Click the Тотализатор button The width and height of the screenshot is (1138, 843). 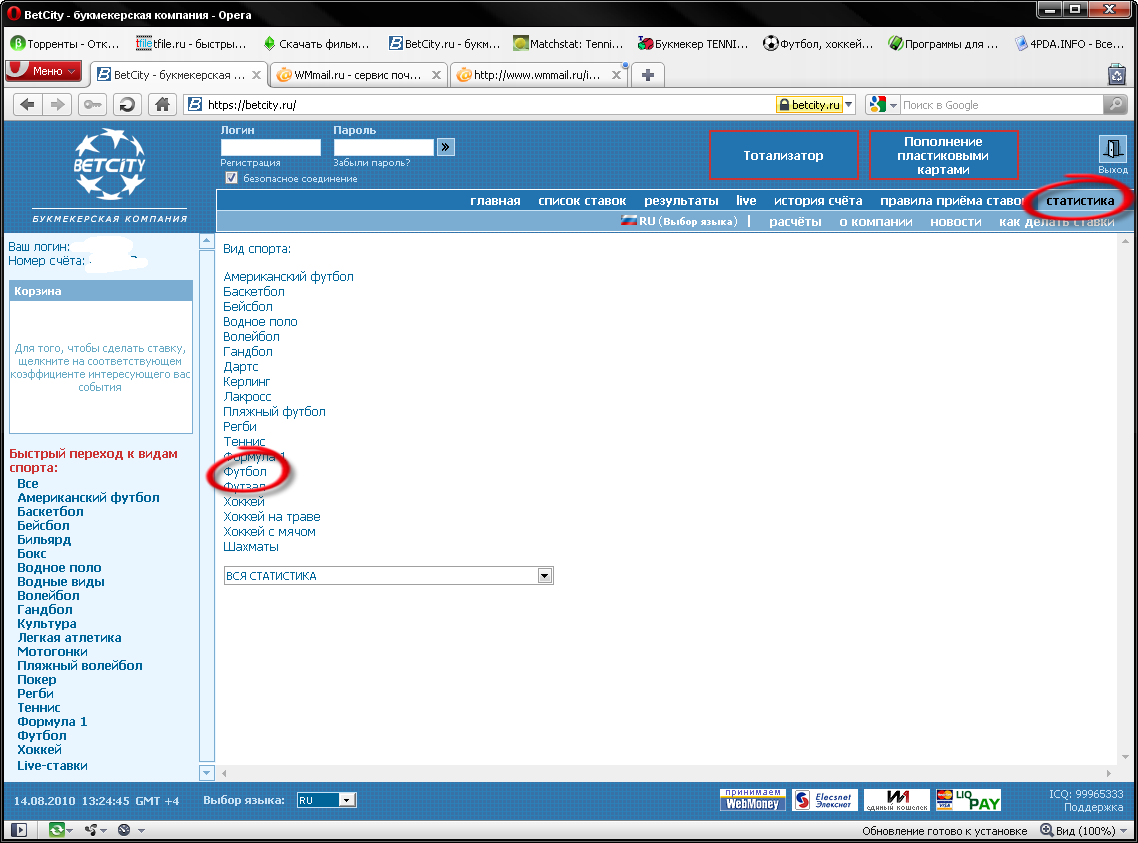point(783,155)
